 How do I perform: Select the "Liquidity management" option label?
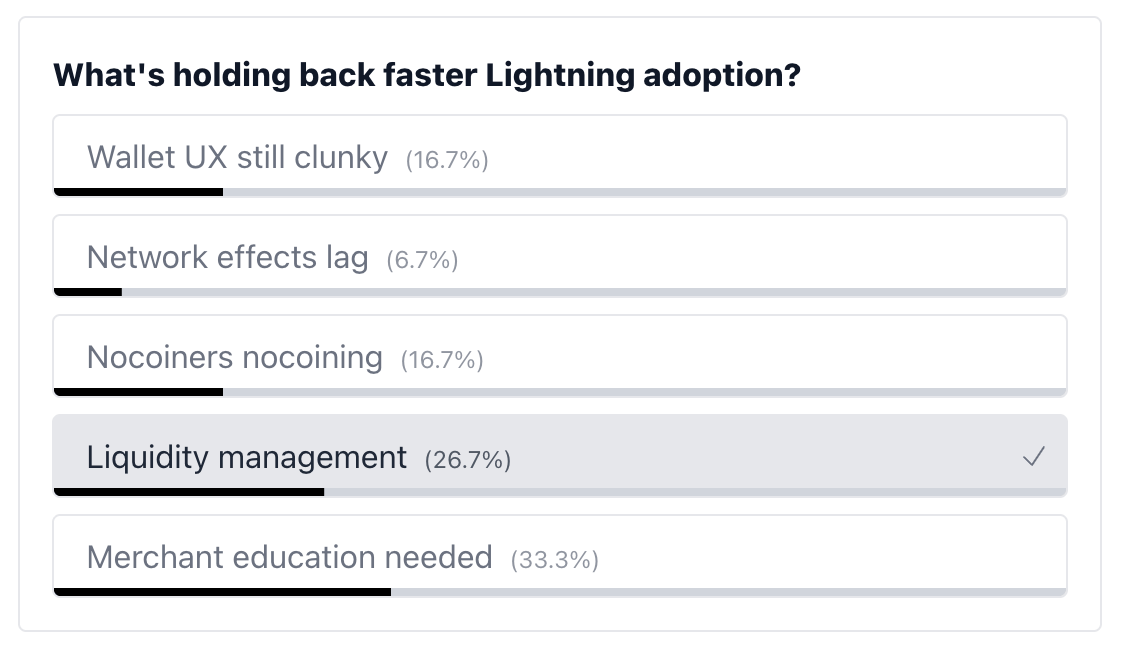pyautogui.click(x=247, y=457)
